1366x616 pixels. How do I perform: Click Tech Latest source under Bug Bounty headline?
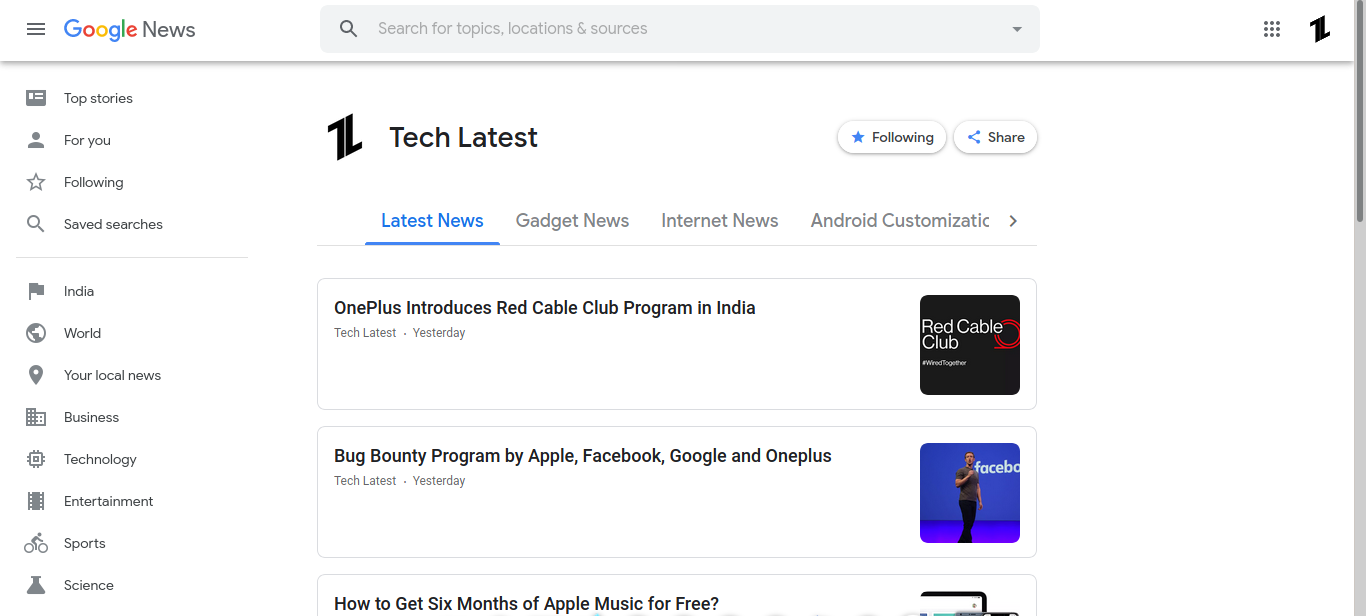click(365, 481)
